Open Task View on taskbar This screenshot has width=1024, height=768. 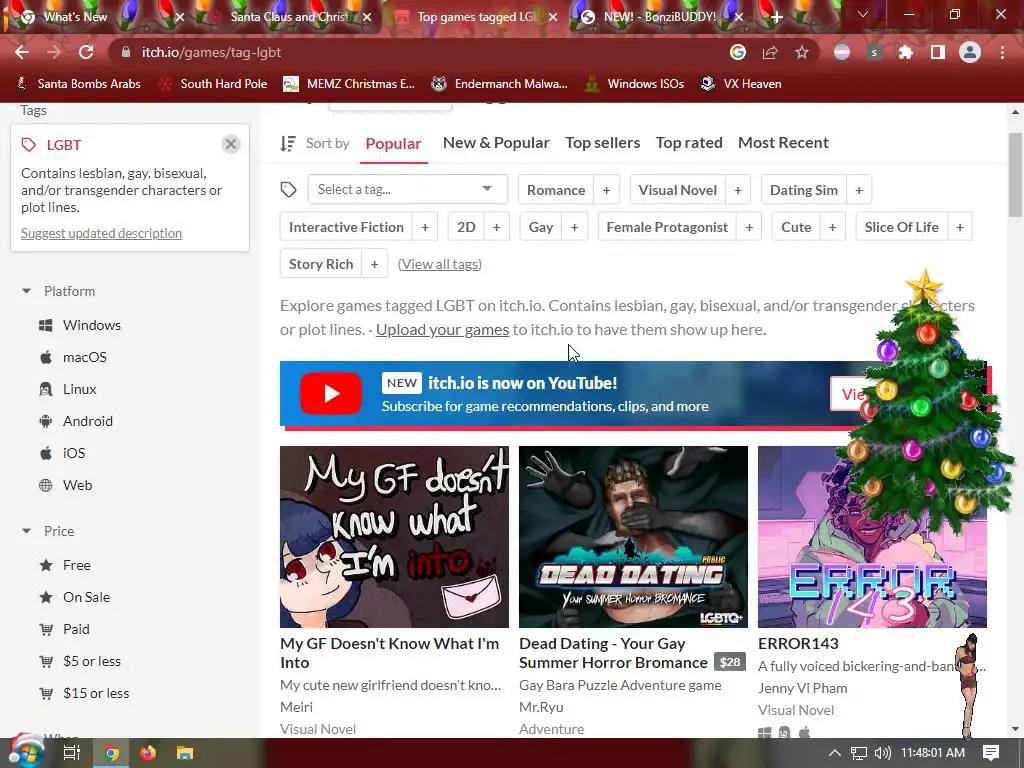tap(72, 753)
